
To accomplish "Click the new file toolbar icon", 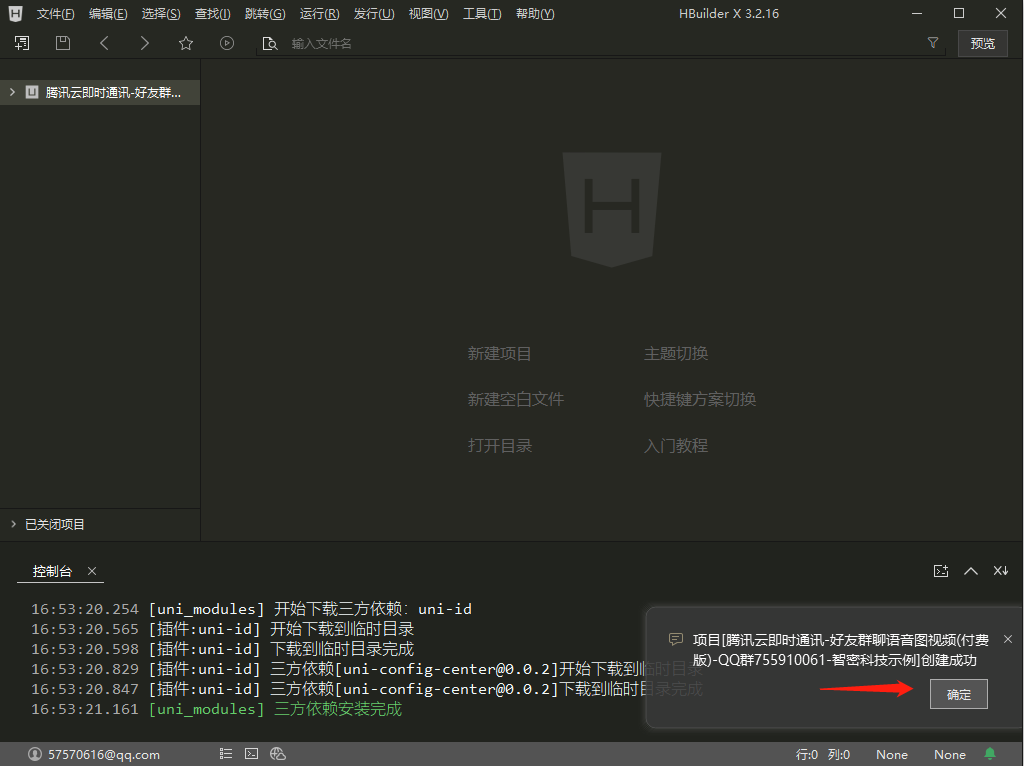I will coord(22,43).
